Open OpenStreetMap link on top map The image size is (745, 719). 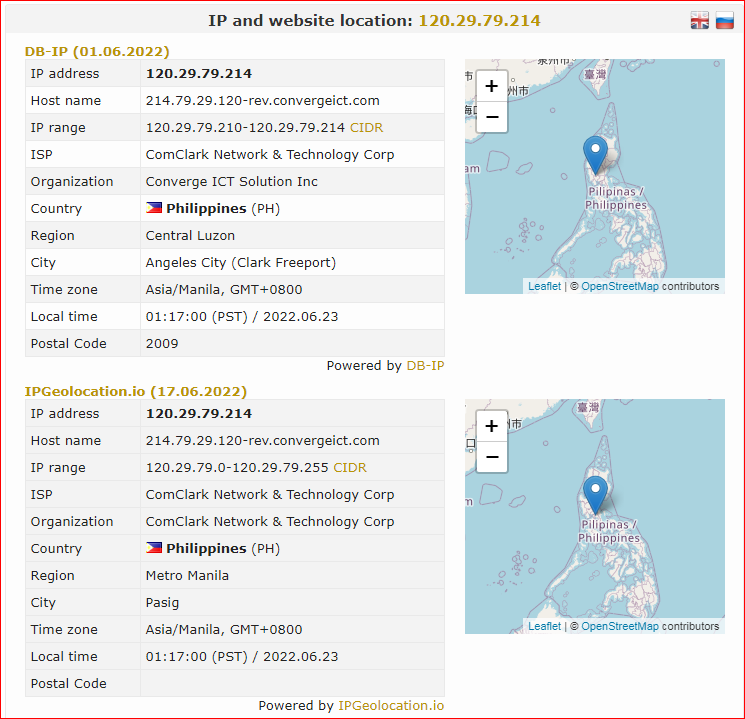coord(620,286)
